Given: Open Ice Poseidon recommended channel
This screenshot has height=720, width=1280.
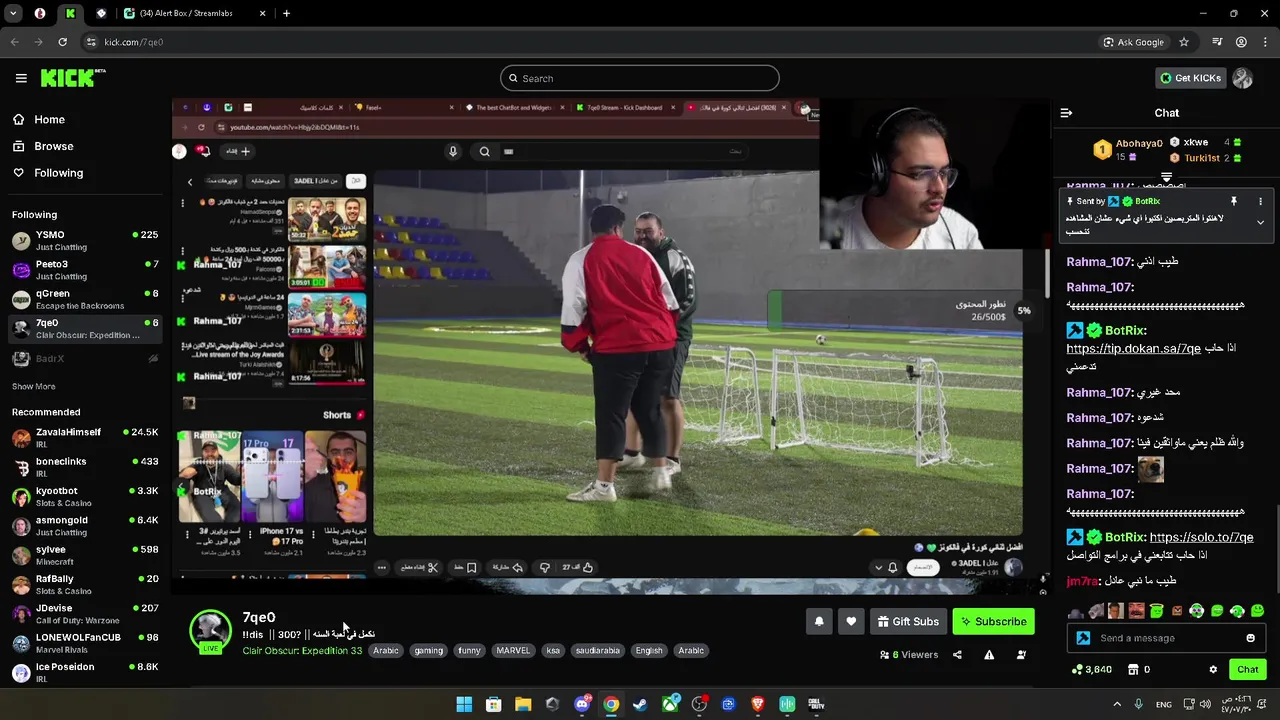Looking at the screenshot, I should point(84,672).
